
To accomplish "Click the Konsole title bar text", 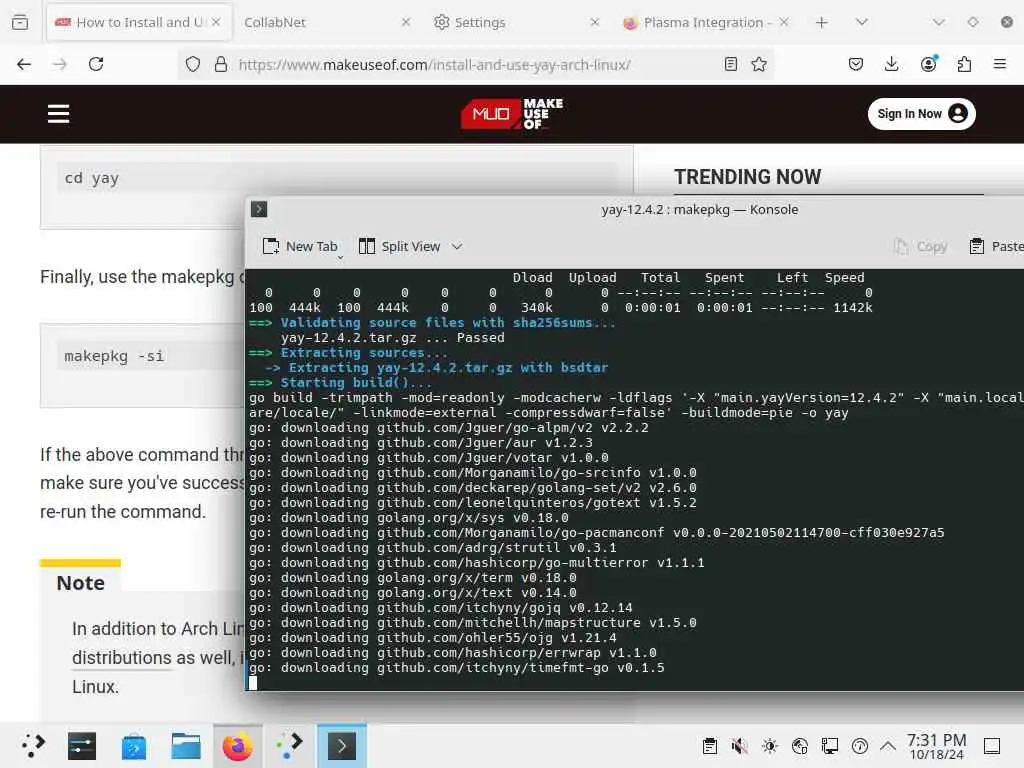I will [x=699, y=210].
